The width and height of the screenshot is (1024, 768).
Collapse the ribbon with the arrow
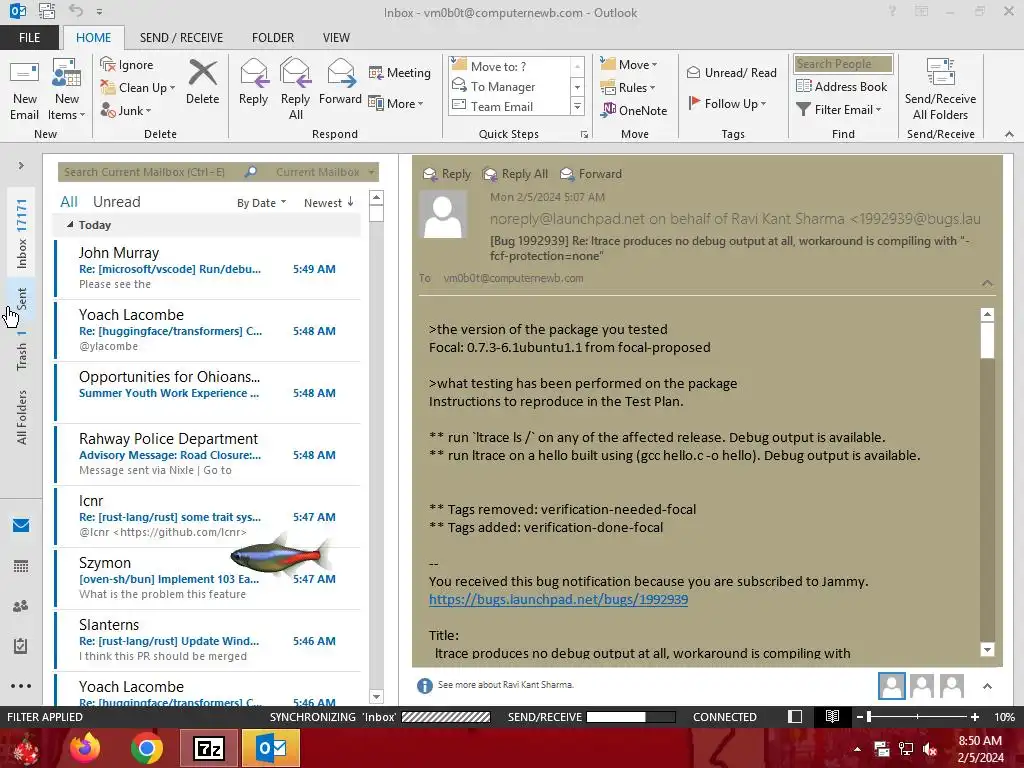coord(1010,134)
